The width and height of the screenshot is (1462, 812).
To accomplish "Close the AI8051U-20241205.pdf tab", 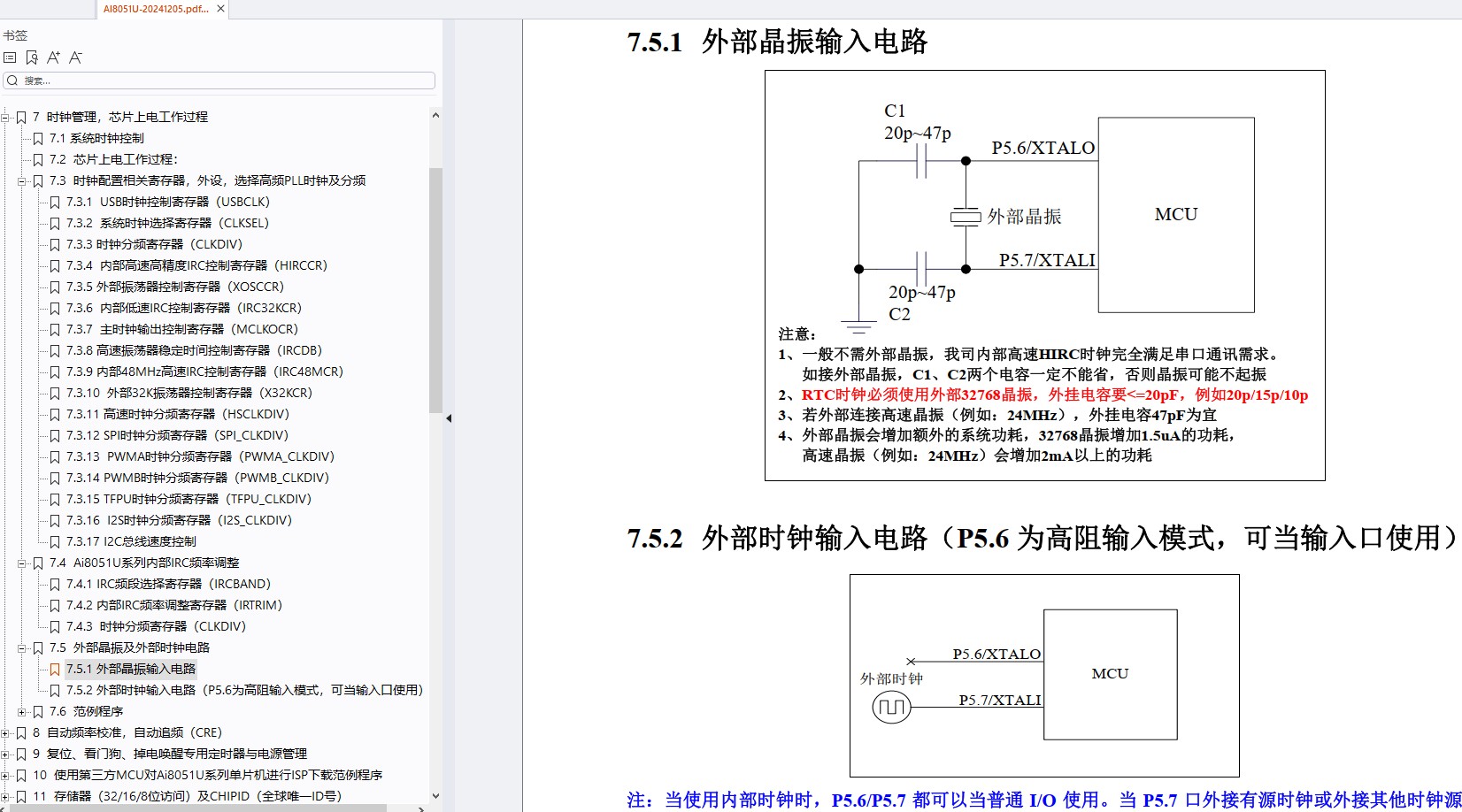I will point(220,9).
